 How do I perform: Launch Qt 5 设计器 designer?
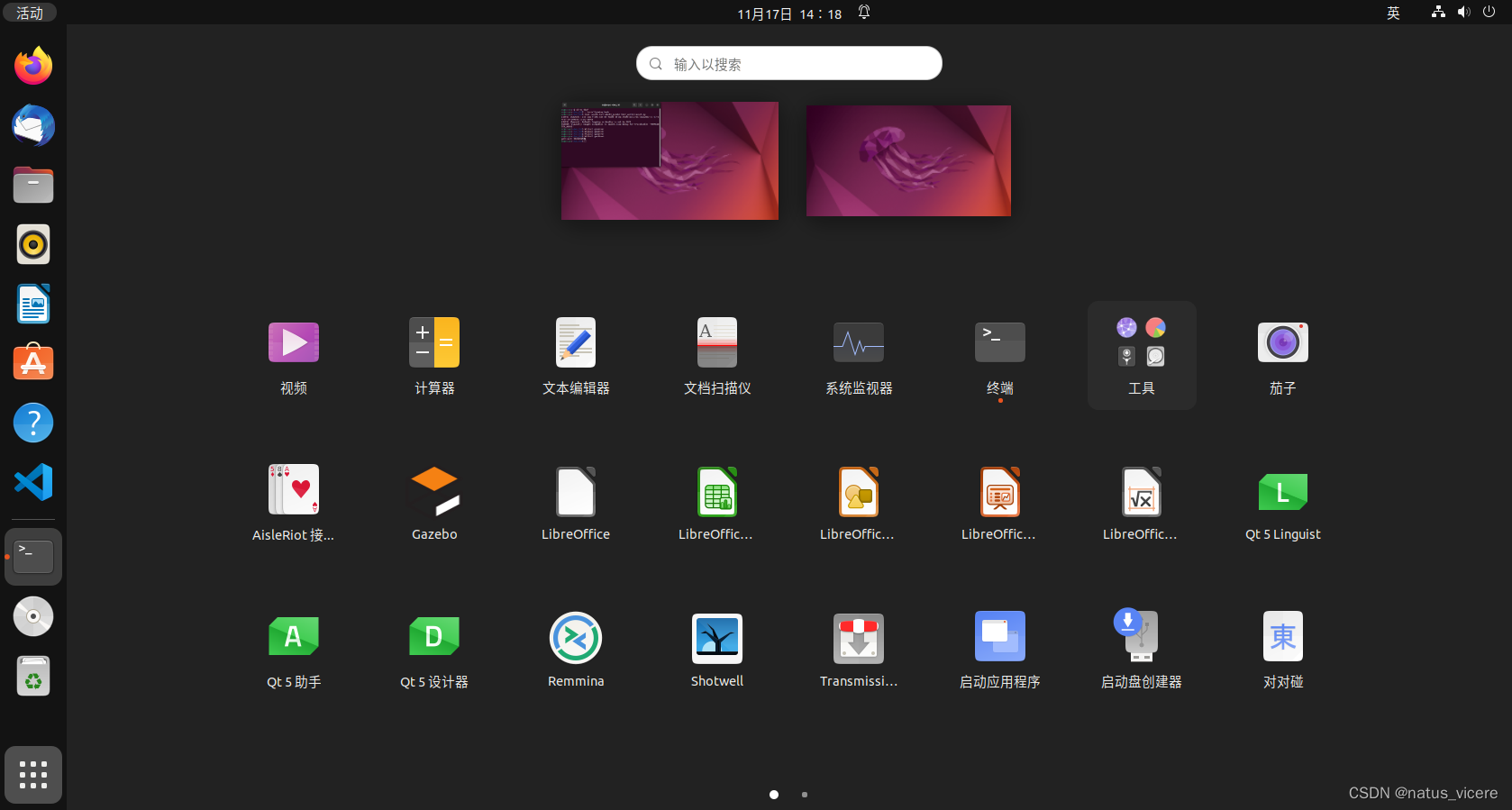coord(434,650)
